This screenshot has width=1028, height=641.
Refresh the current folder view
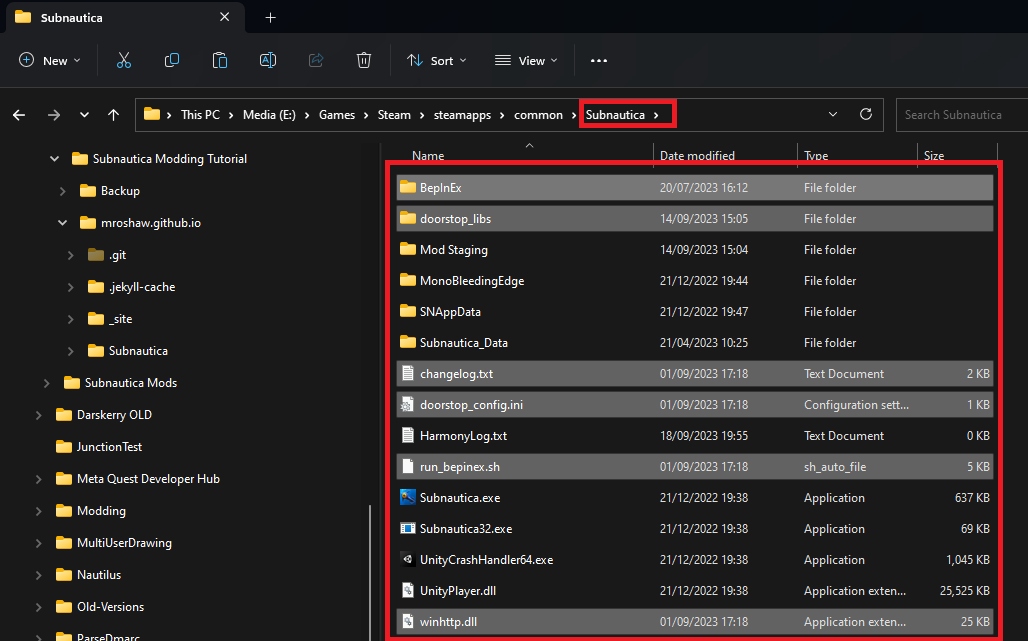866,115
